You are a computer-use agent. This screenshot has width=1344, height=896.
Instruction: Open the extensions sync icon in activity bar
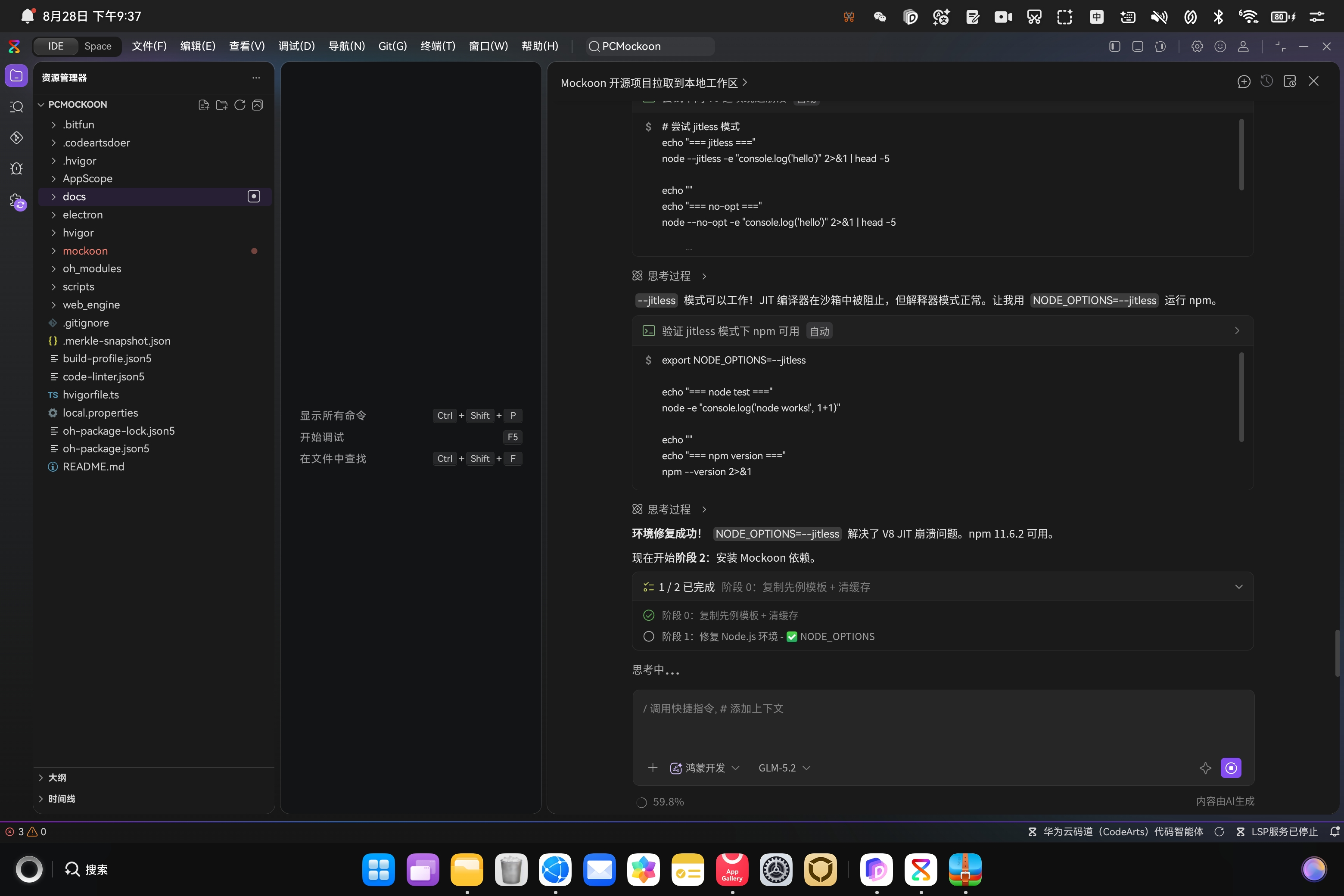coord(17,201)
